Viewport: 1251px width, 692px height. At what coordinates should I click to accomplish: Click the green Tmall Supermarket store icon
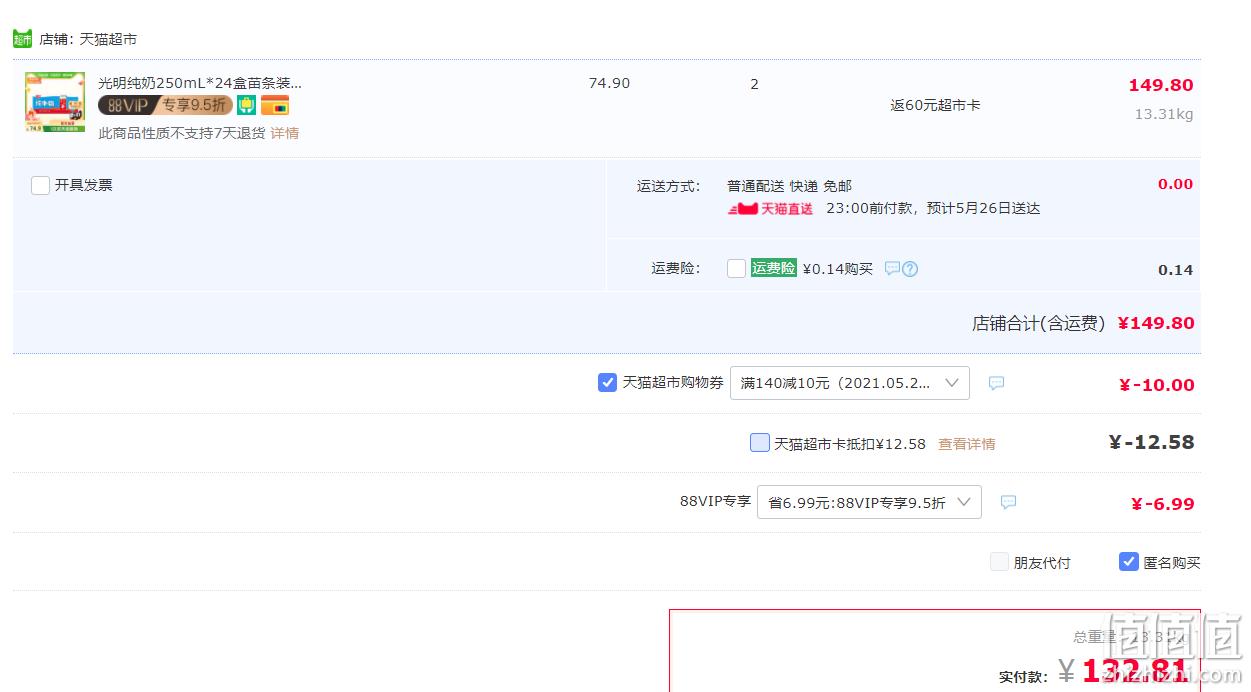(x=22, y=39)
